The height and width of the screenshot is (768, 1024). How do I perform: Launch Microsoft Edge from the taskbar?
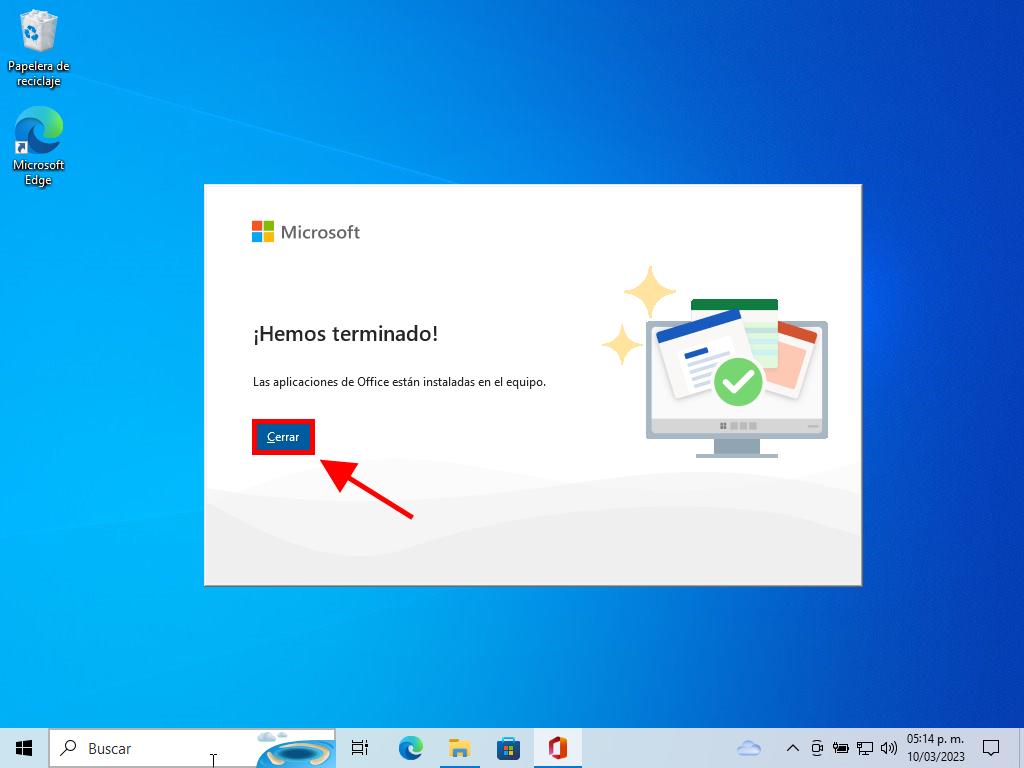coord(410,748)
